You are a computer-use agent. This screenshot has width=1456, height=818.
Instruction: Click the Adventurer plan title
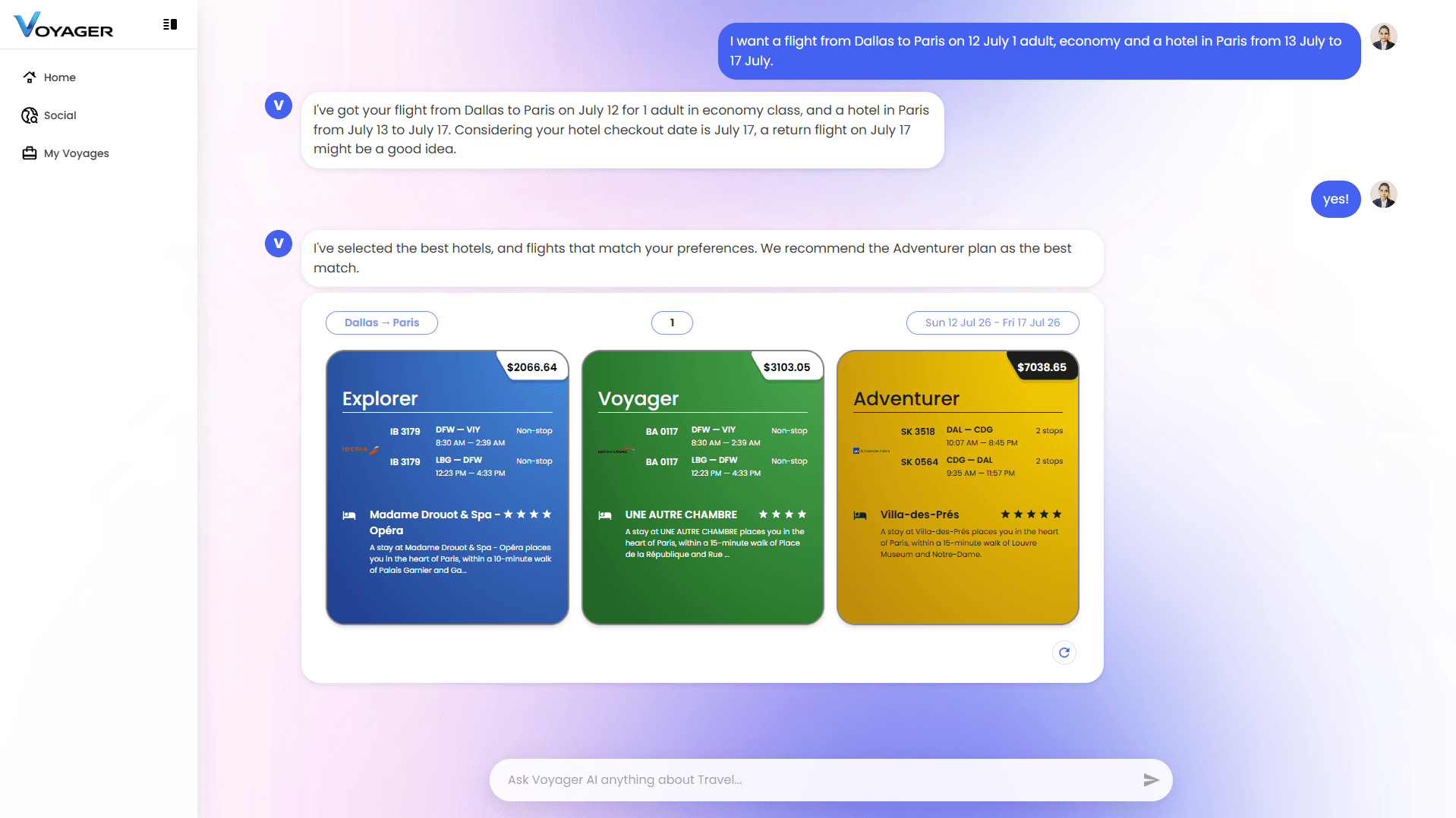click(906, 398)
